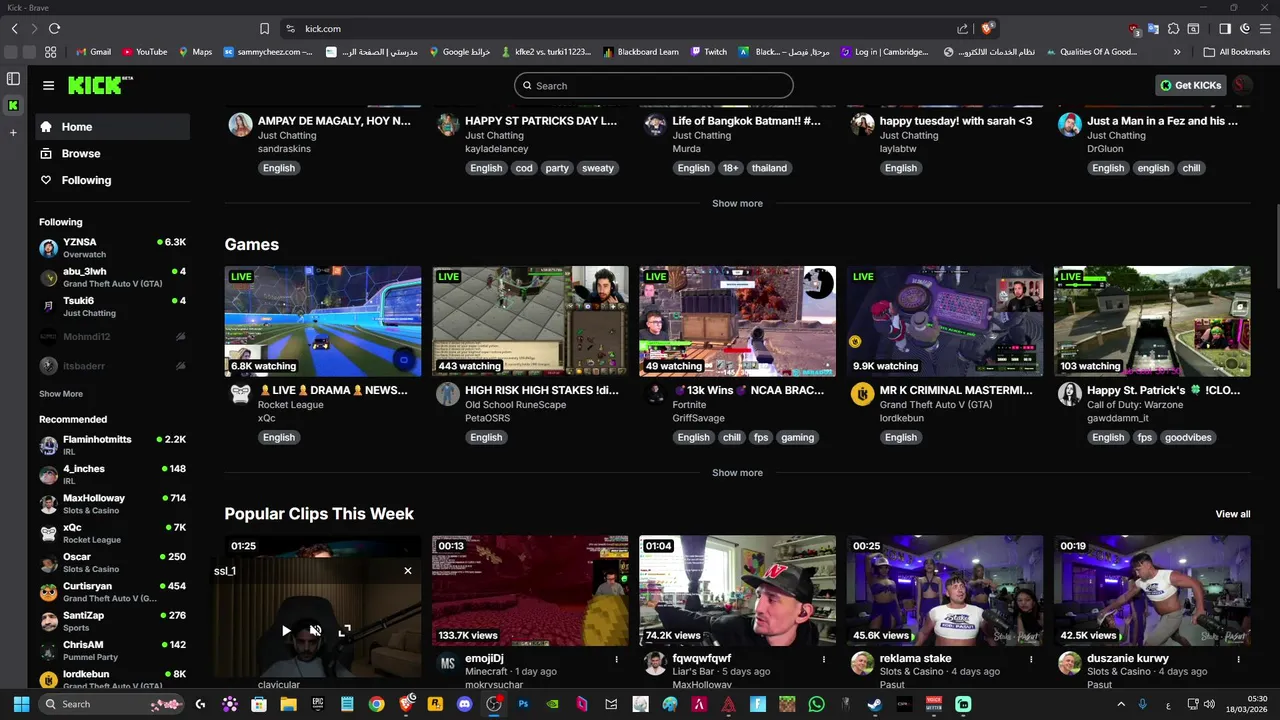Open Flaminhotmitts recommended channel
This screenshot has height=720, width=1280.
112,445
